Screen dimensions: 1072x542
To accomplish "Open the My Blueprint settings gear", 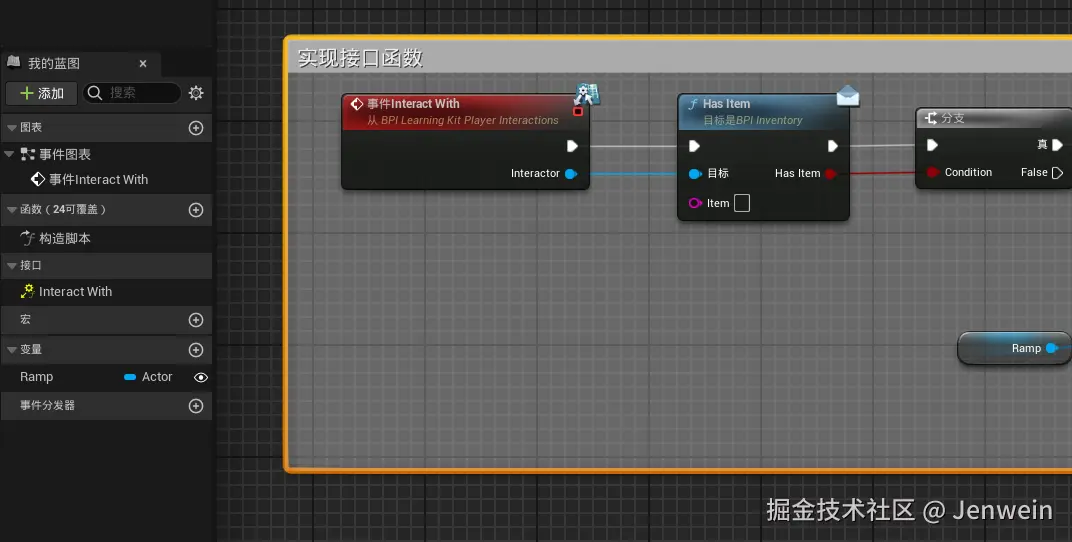I will point(196,93).
